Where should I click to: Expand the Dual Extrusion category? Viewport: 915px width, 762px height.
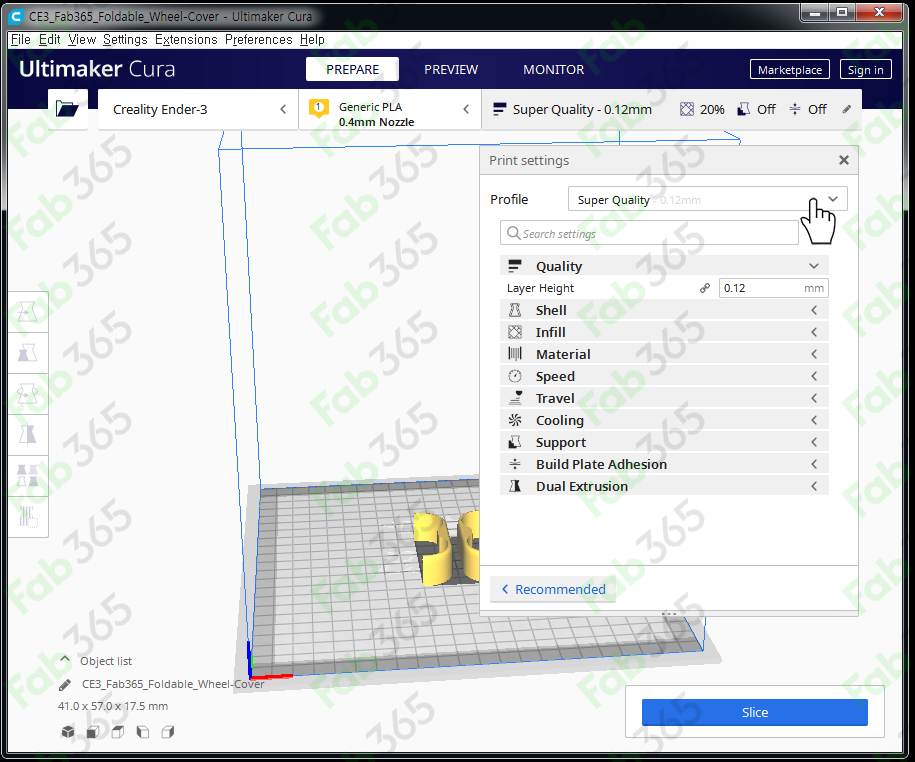pos(664,486)
